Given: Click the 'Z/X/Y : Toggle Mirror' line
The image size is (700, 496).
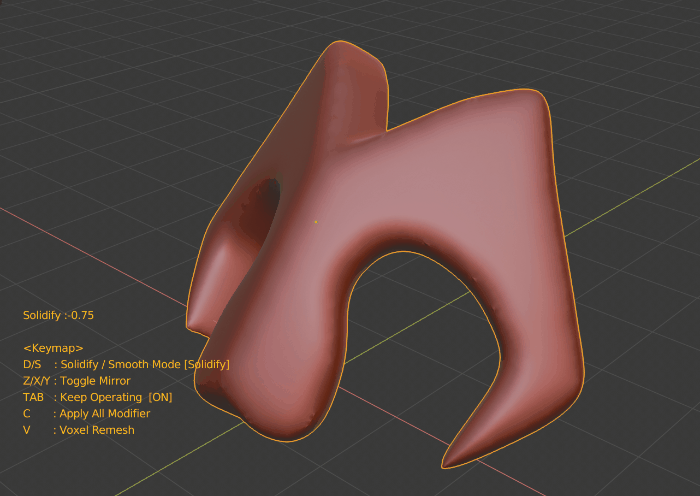Looking at the screenshot, I should click(x=77, y=381).
